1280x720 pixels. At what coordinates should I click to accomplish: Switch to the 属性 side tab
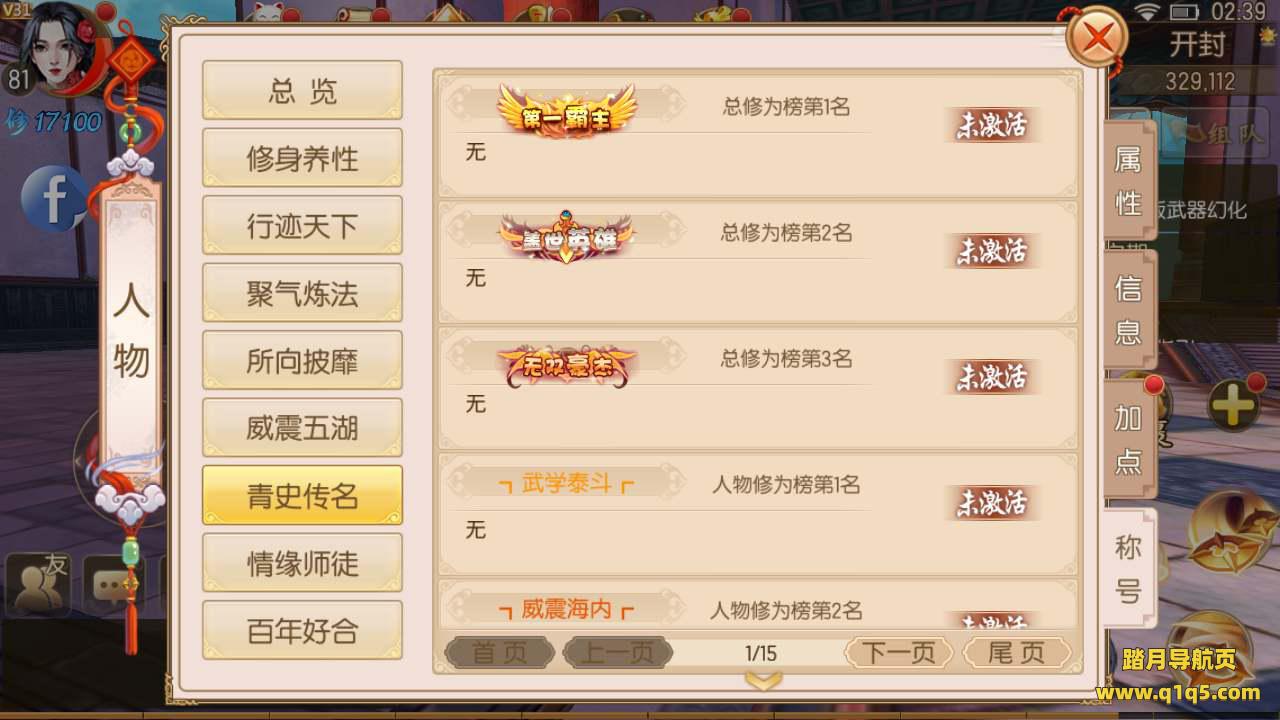pos(1129,180)
